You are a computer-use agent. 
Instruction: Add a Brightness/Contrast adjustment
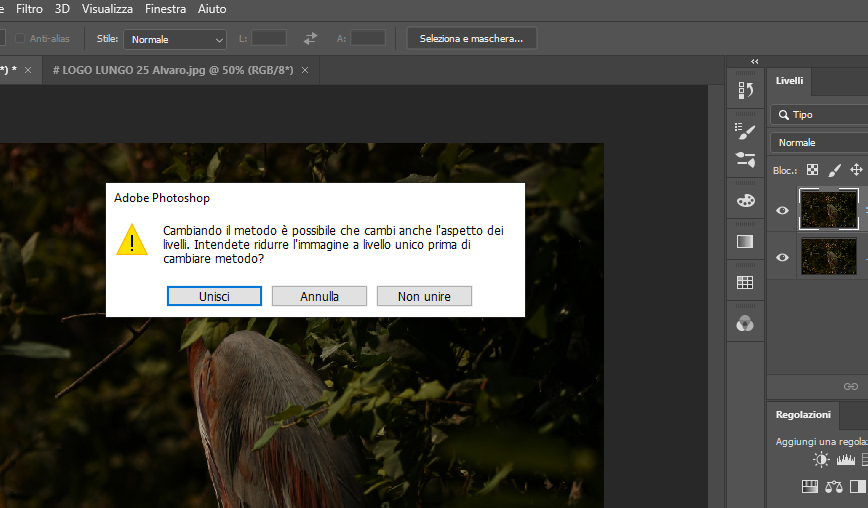821,459
